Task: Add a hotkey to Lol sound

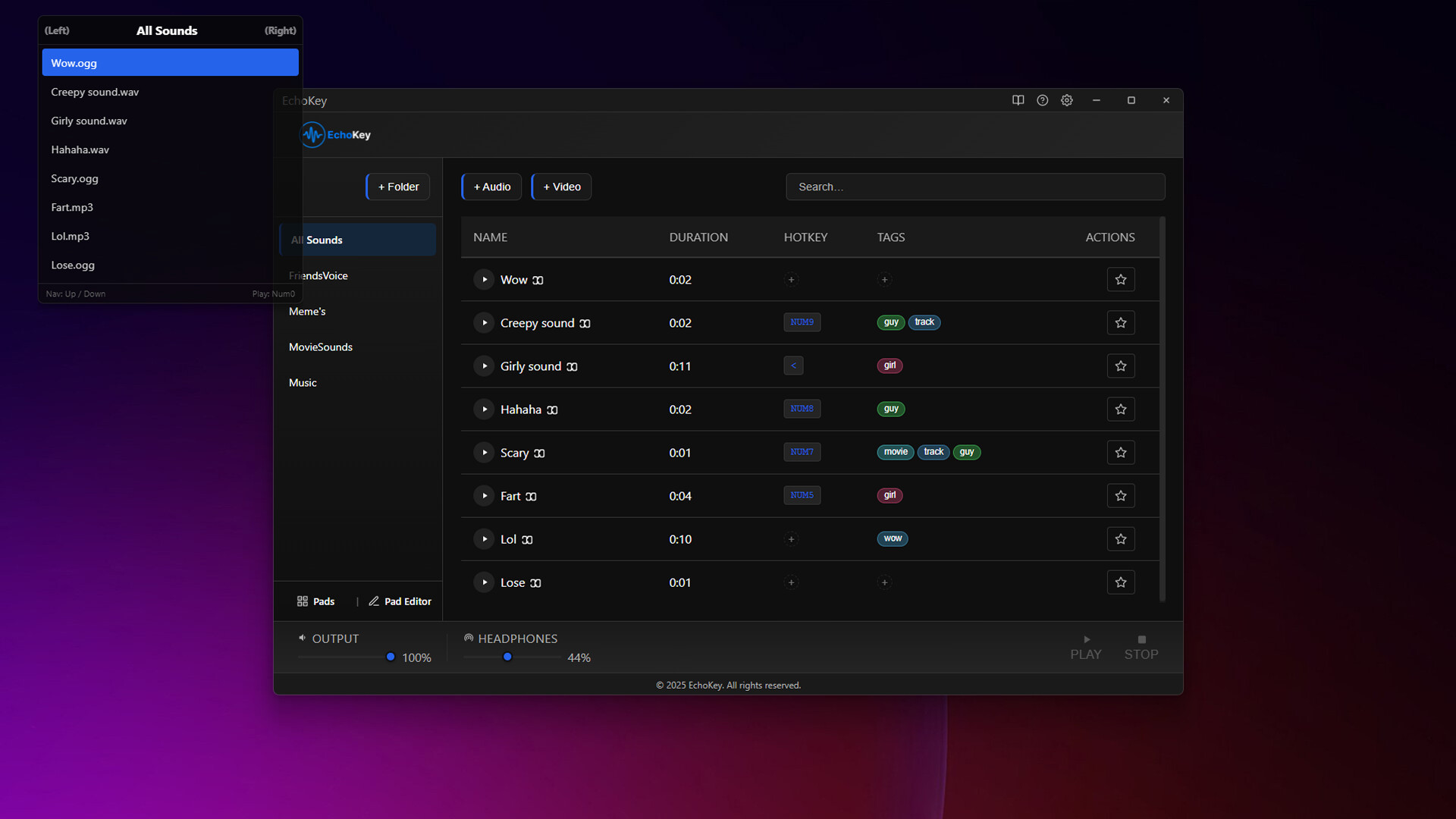Action: coord(791,539)
